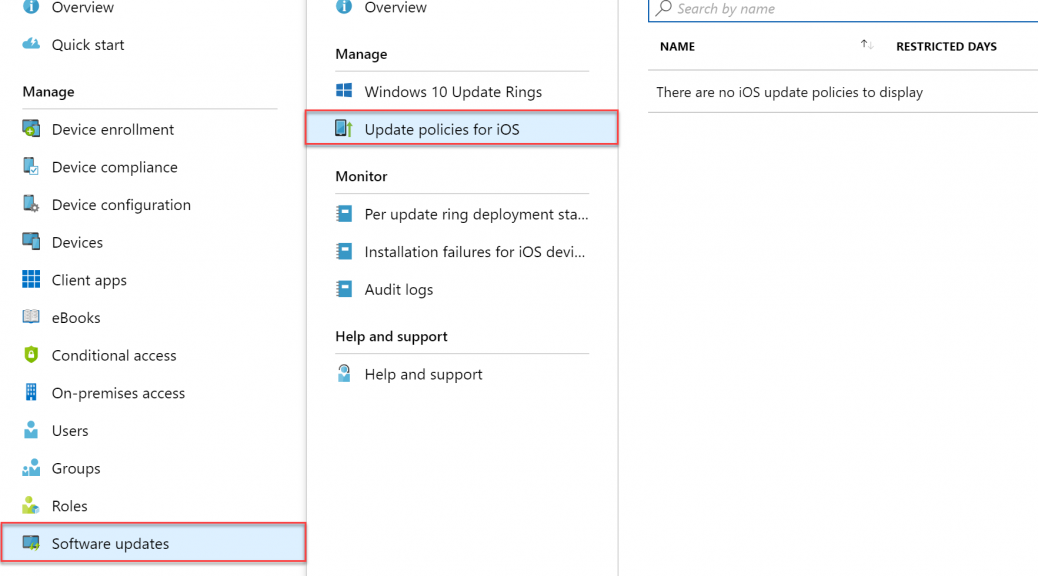Select the Windows logo icon for Update Rings
The width and height of the screenshot is (1038, 576).
coord(344,91)
